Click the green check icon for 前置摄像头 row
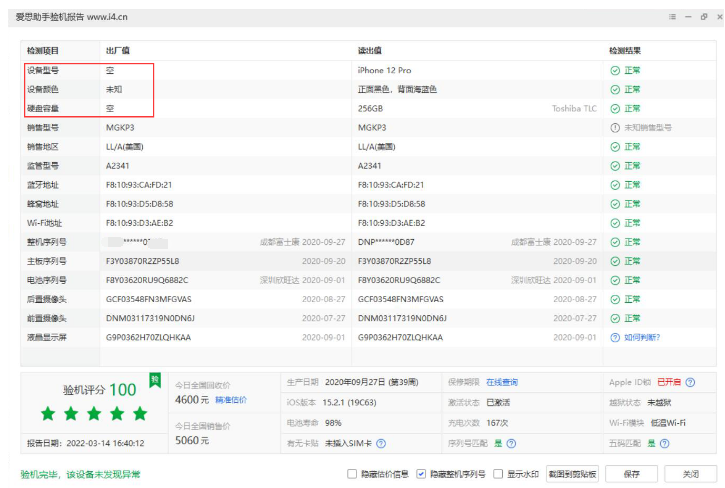The width and height of the screenshot is (725, 488). coord(615,318)
